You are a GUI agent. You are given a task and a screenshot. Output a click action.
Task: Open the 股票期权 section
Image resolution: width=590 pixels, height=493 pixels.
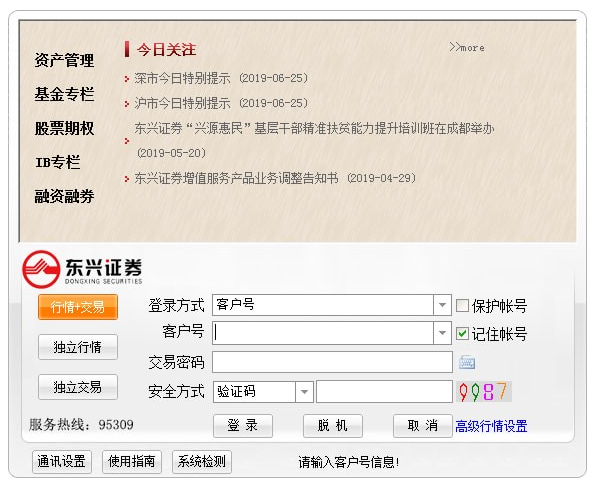coord(64,128)
